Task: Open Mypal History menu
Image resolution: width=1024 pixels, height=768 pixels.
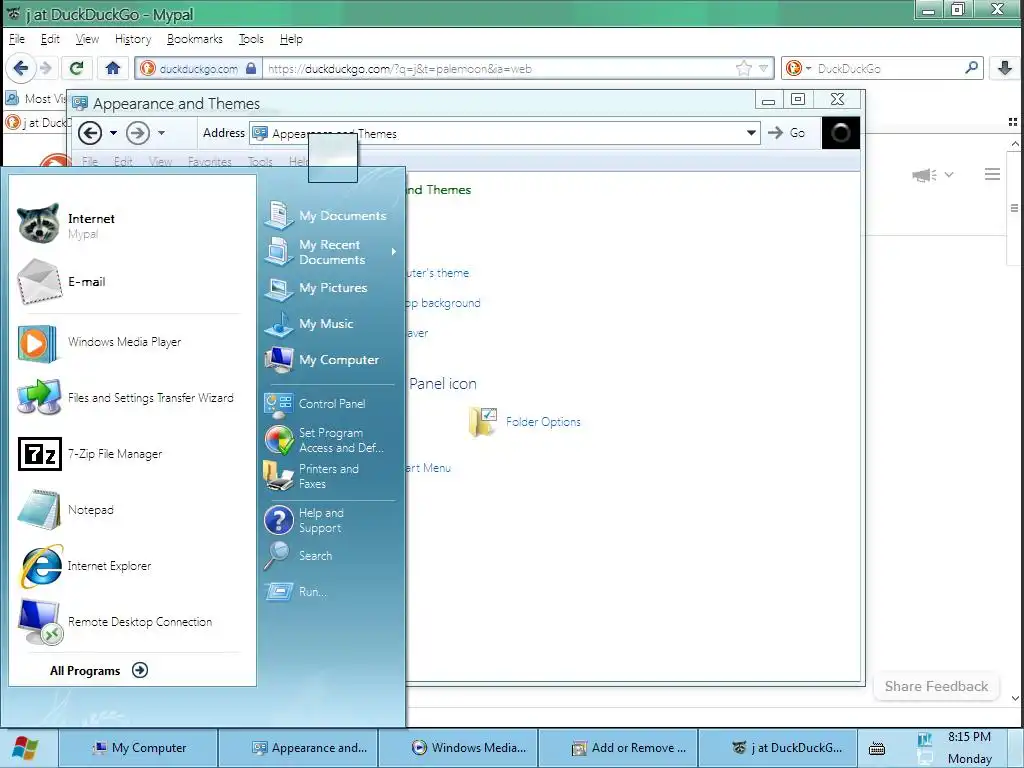Action: (x=133, y=39)
